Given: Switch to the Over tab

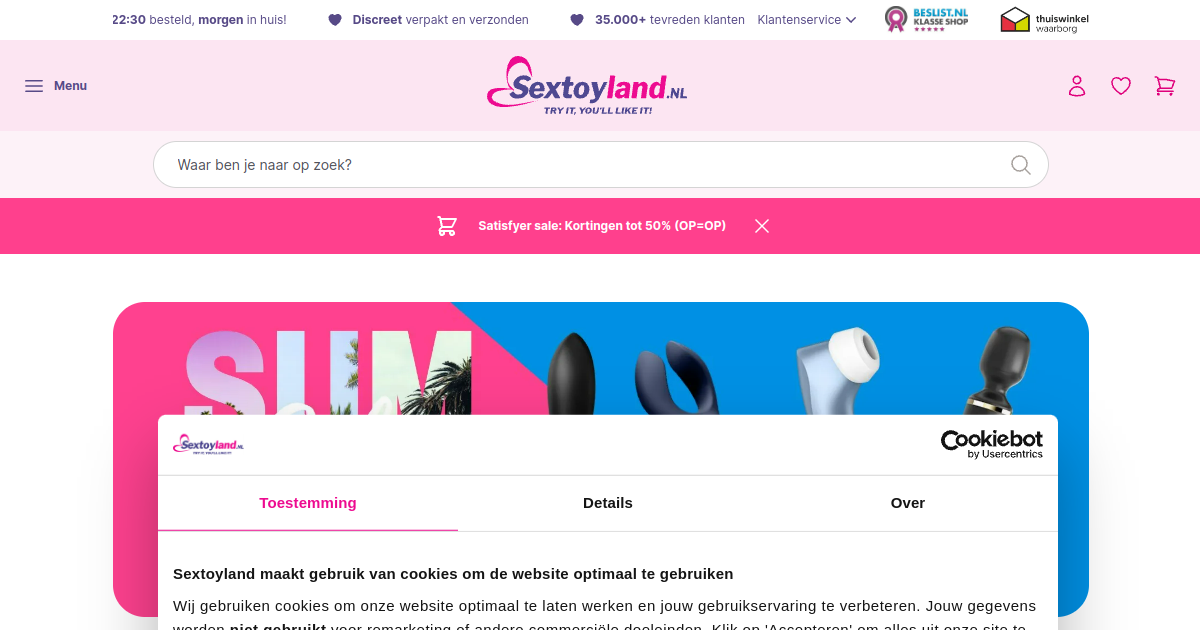Looking at the screenshot, I should click(x=908, y=503).
